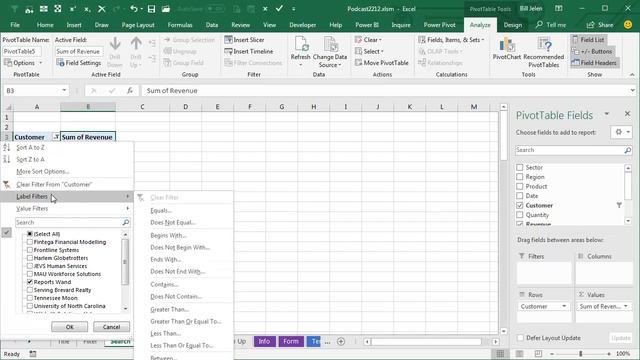This screenshot has height=360, width=640.
Task: Click Tell me search box
Action: tap(551, 25)
